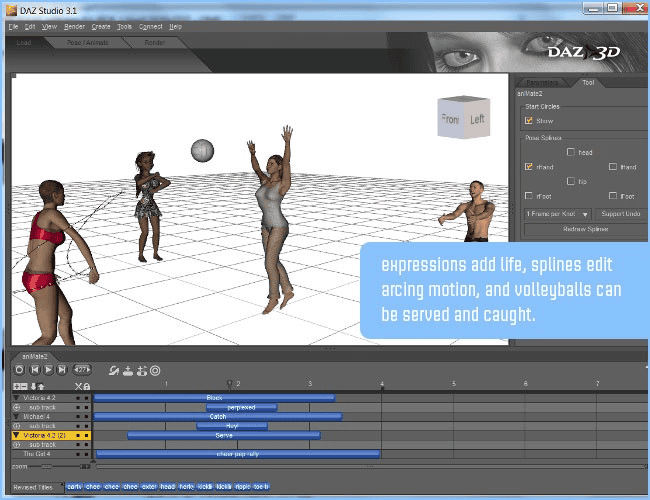Switch to the Render activity tab
650x500 pixels.
pyautogui.click(x=155, y=42)
